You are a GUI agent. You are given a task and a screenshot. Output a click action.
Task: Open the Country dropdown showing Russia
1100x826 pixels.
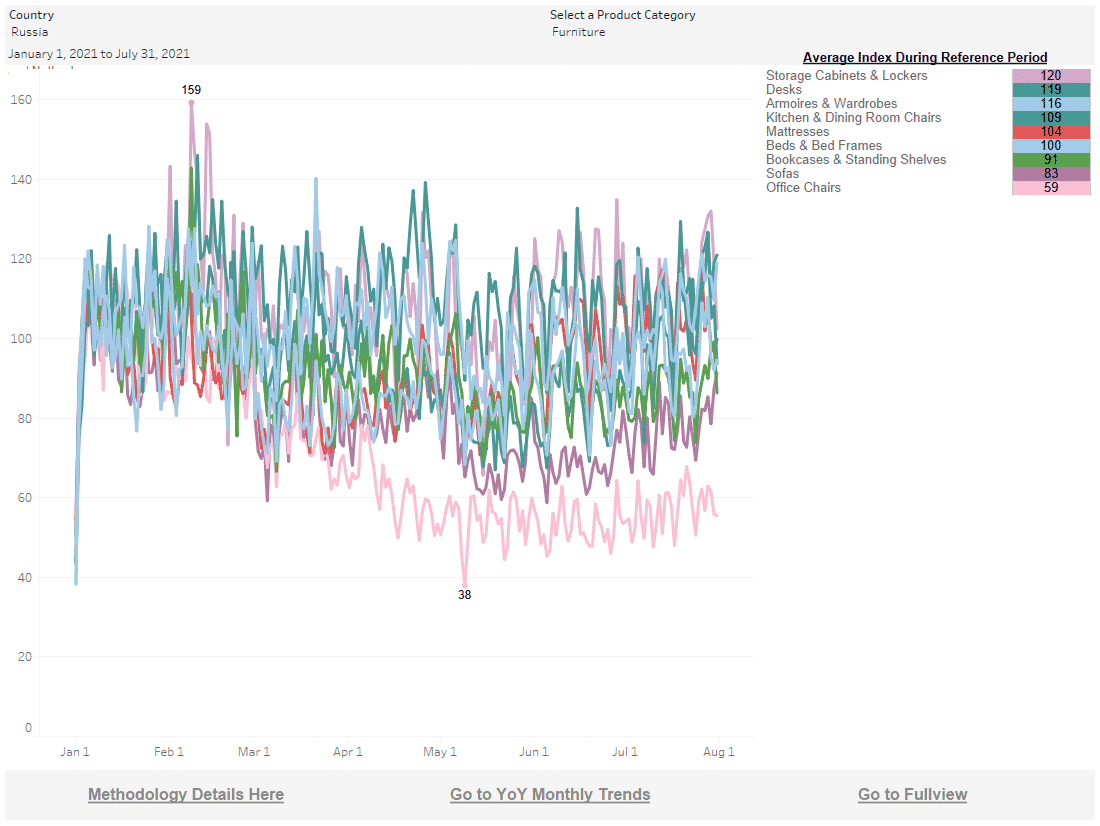(30, 32)
